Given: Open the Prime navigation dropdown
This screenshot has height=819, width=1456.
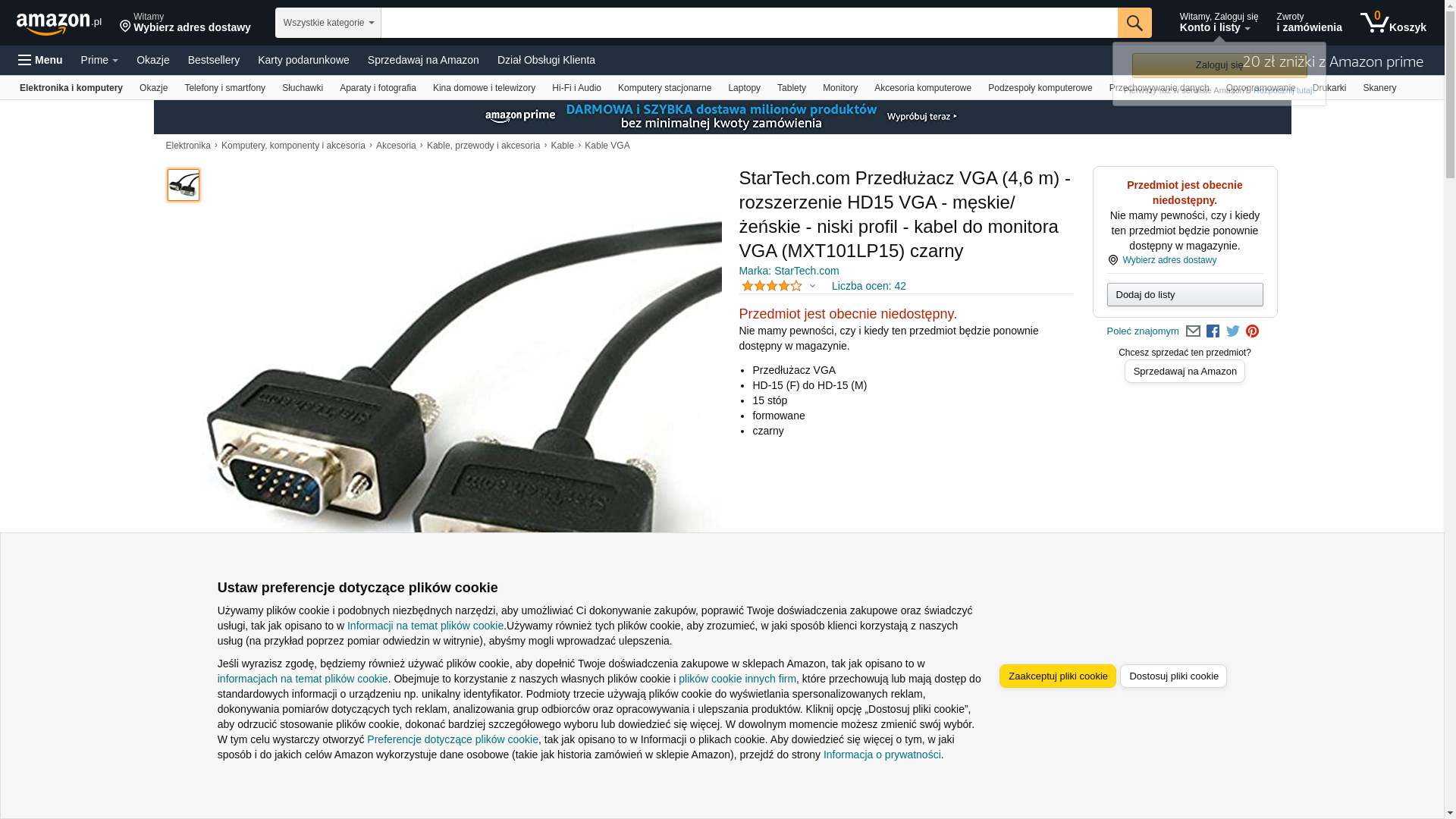Looking at the screenshot, I should pos(99,60).
